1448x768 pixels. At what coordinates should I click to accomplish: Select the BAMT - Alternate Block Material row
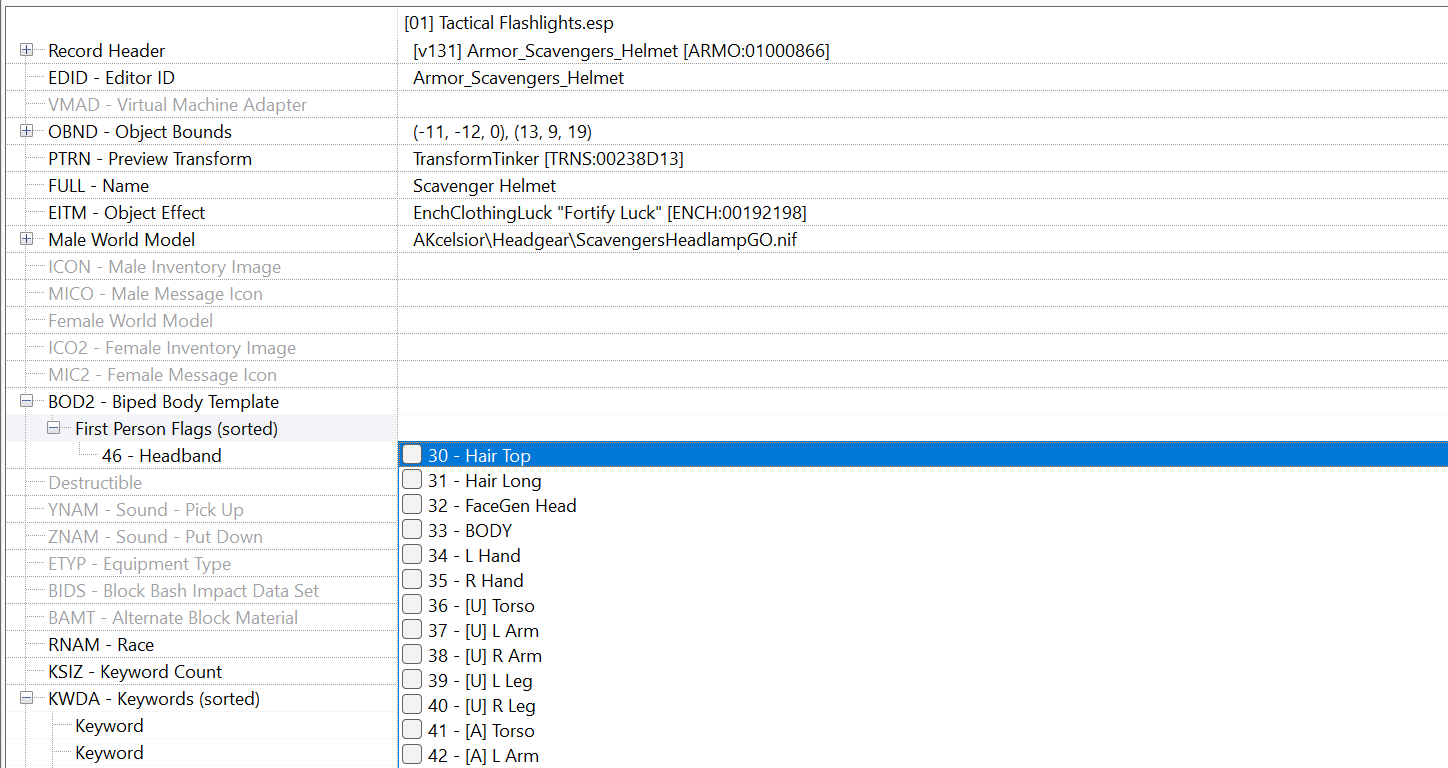pos(173,617)
